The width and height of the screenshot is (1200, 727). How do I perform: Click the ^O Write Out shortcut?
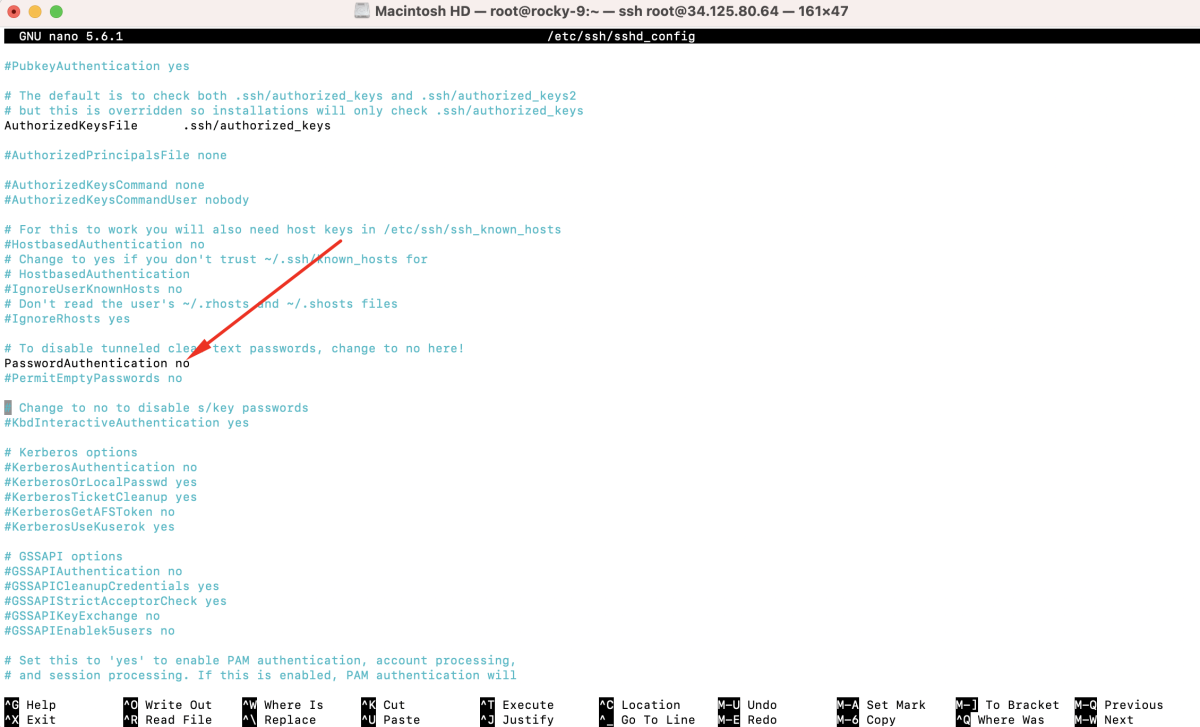pos(168,705)
